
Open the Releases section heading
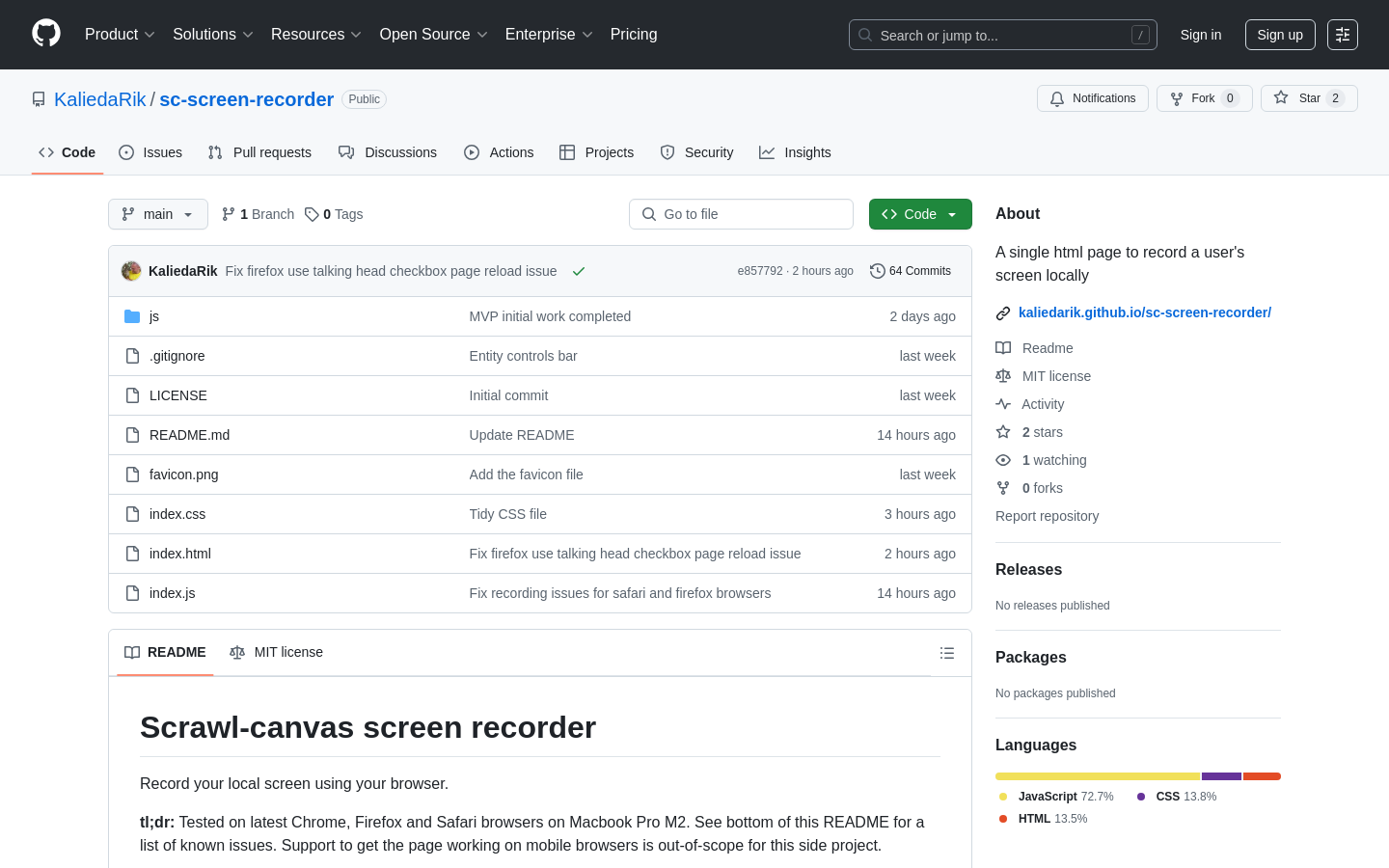click(1028, 570)
